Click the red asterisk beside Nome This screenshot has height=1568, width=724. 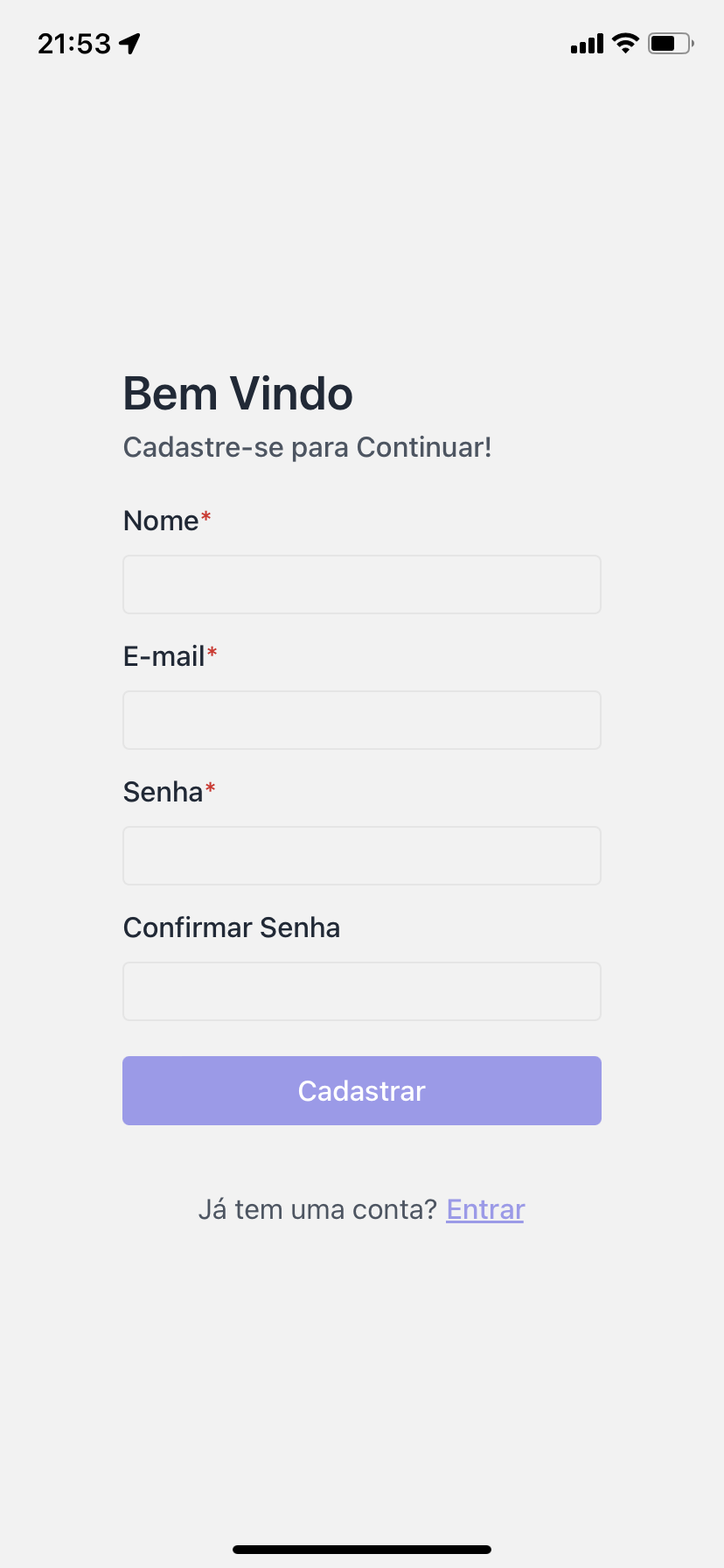tap(206, 518)
